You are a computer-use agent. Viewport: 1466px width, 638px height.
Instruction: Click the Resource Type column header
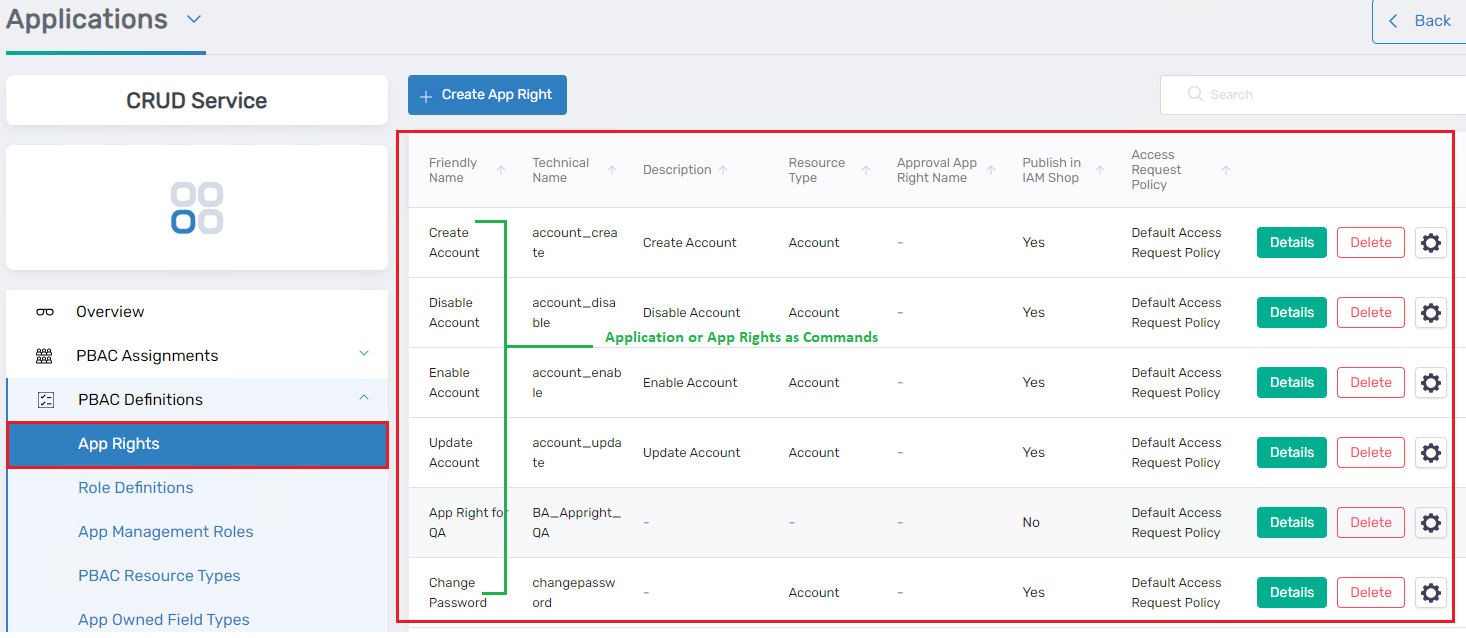(x=817, y=170)
